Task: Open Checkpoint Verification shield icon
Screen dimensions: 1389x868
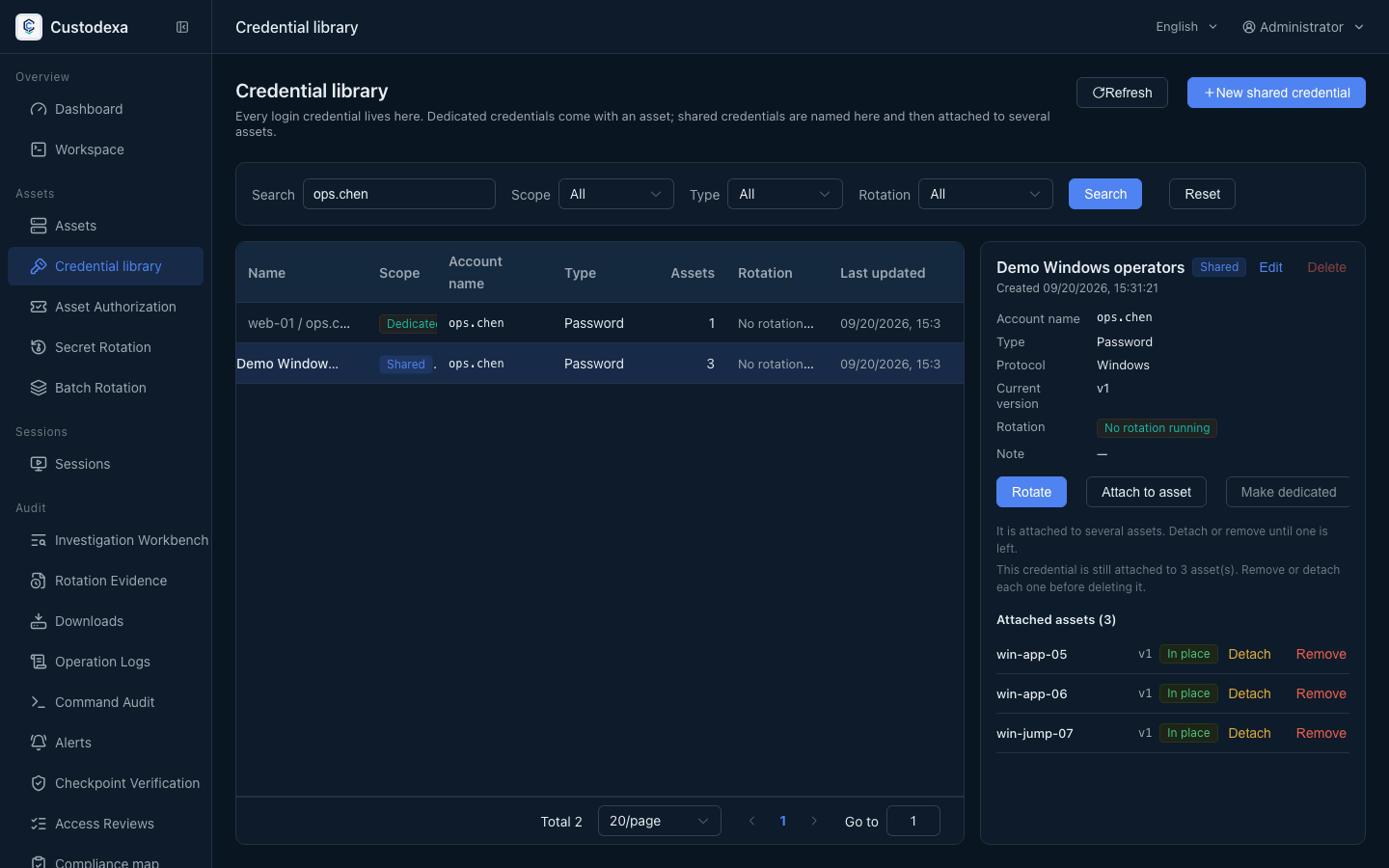Action: (x=39, y=783)
